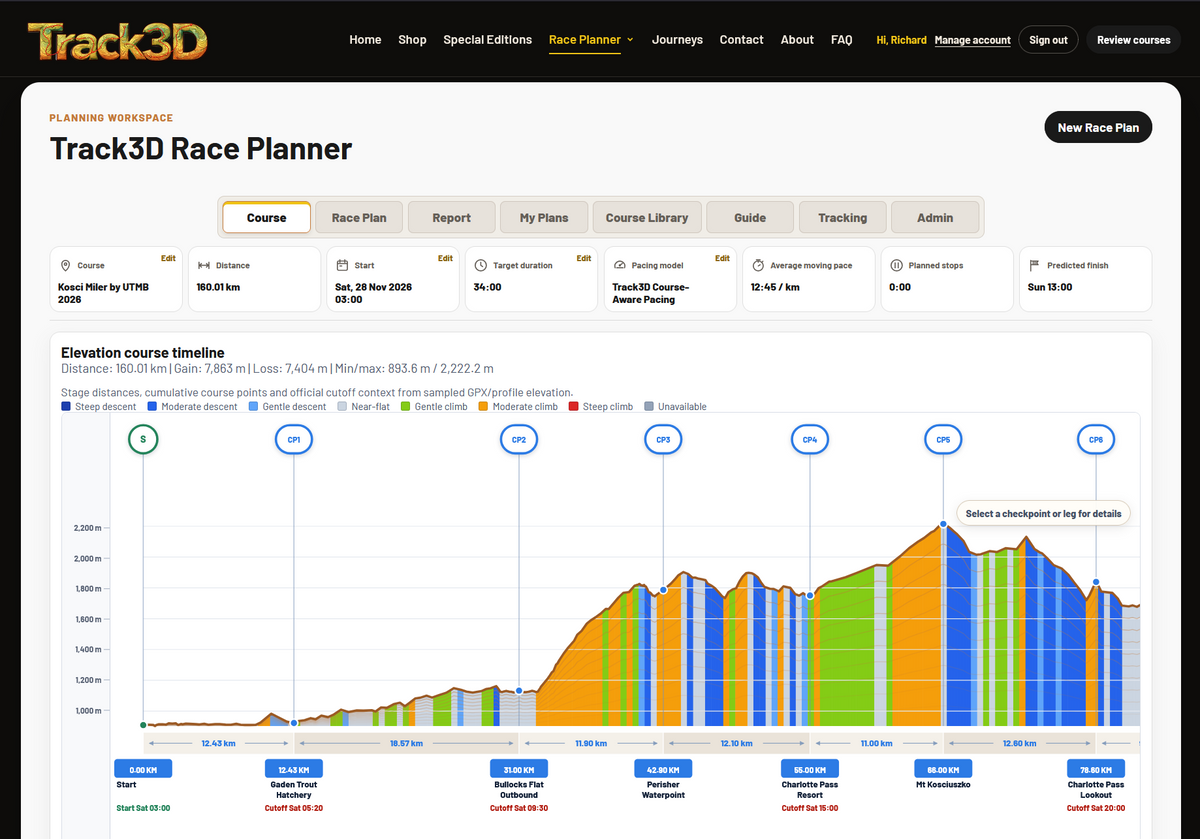Open the FAQ page
1200x839 pixels.
pyautogui.click(x=842, y=40)
